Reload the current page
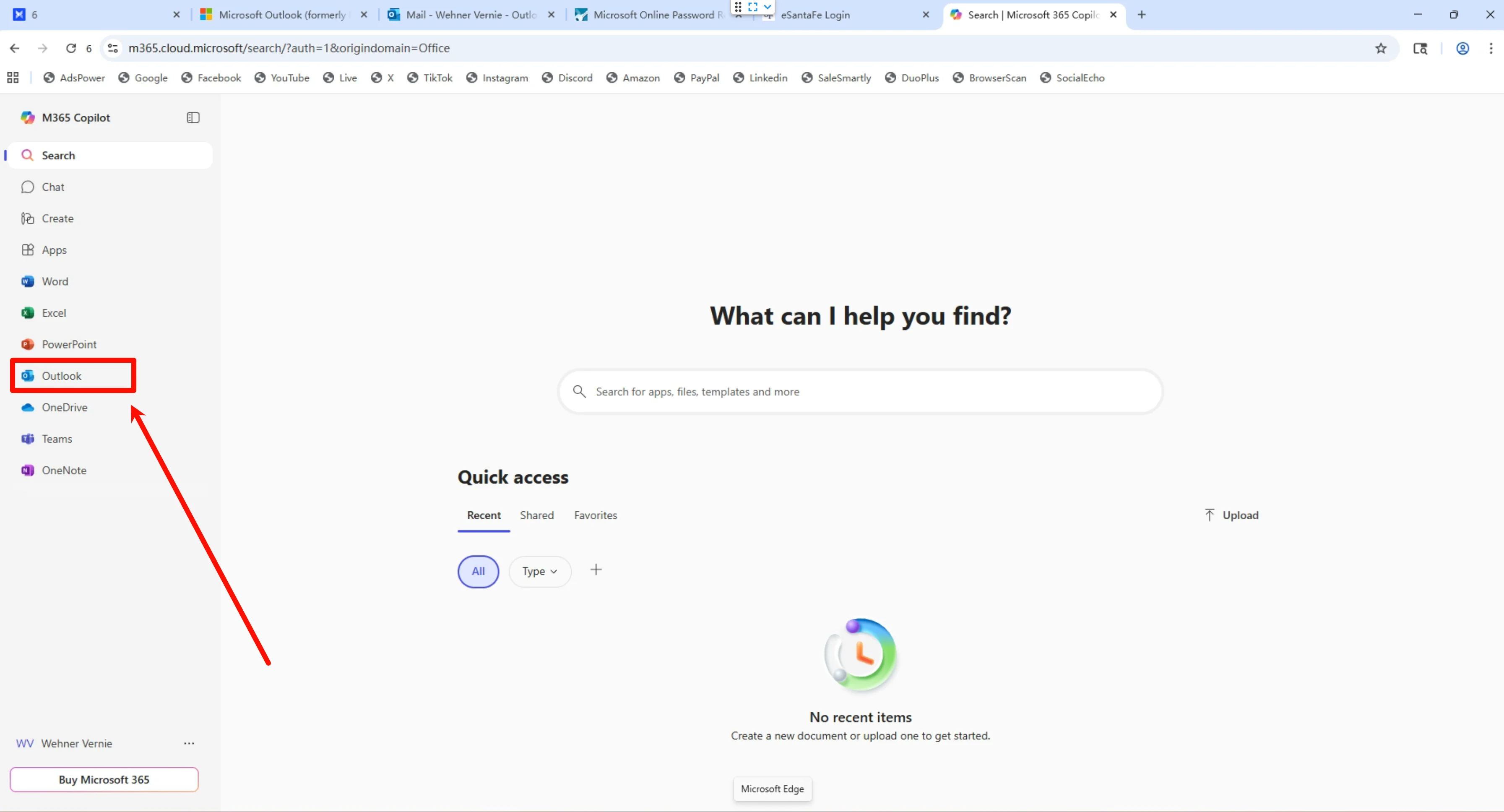1504x812 pixels. [x=70, y=48]
